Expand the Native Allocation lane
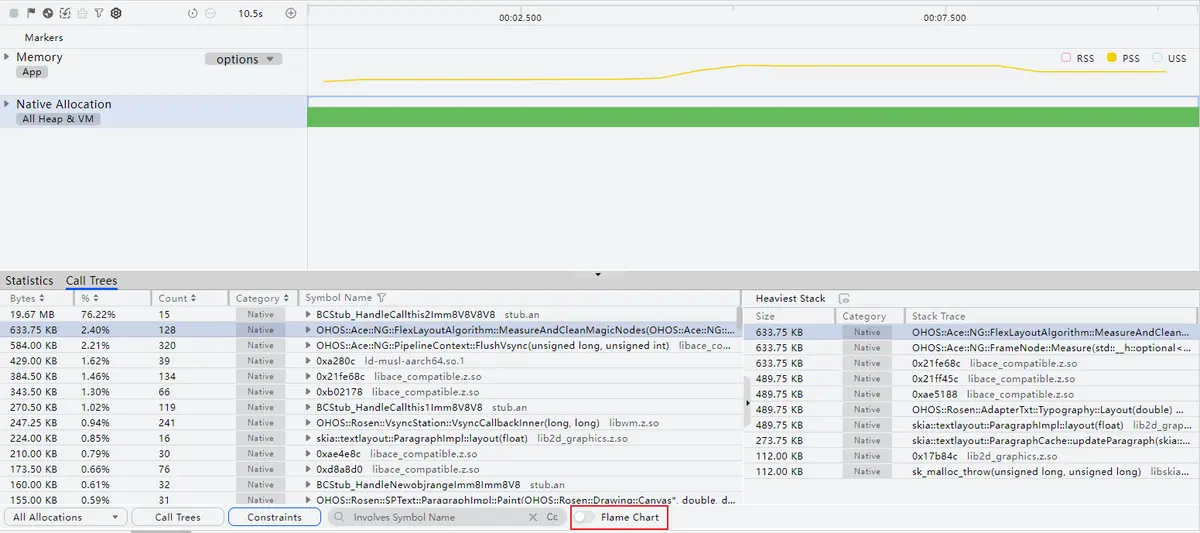Screen dimensions: 1200x533 (x=7, y=104)
